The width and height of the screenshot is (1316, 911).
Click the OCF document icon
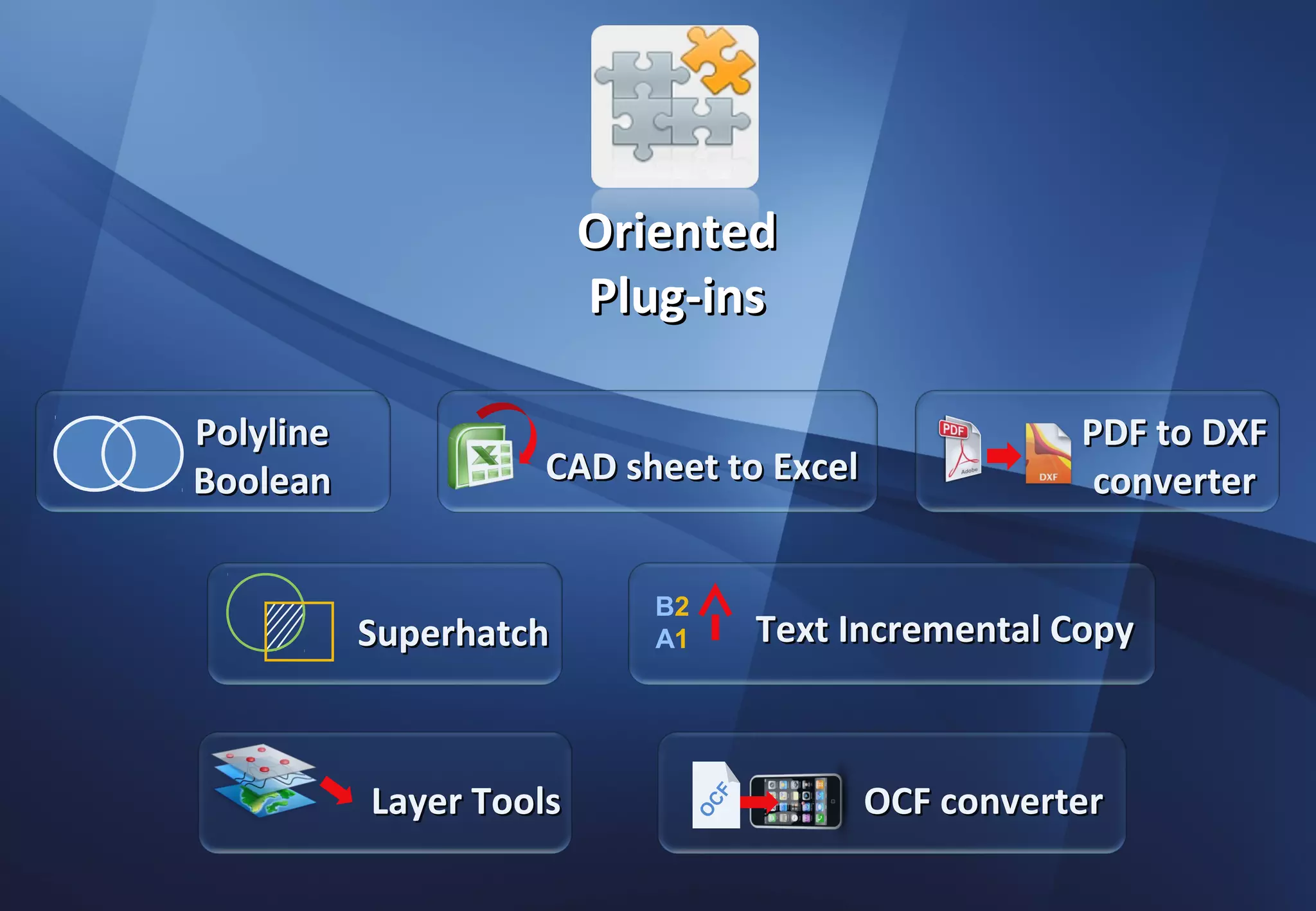click(716, 795)
